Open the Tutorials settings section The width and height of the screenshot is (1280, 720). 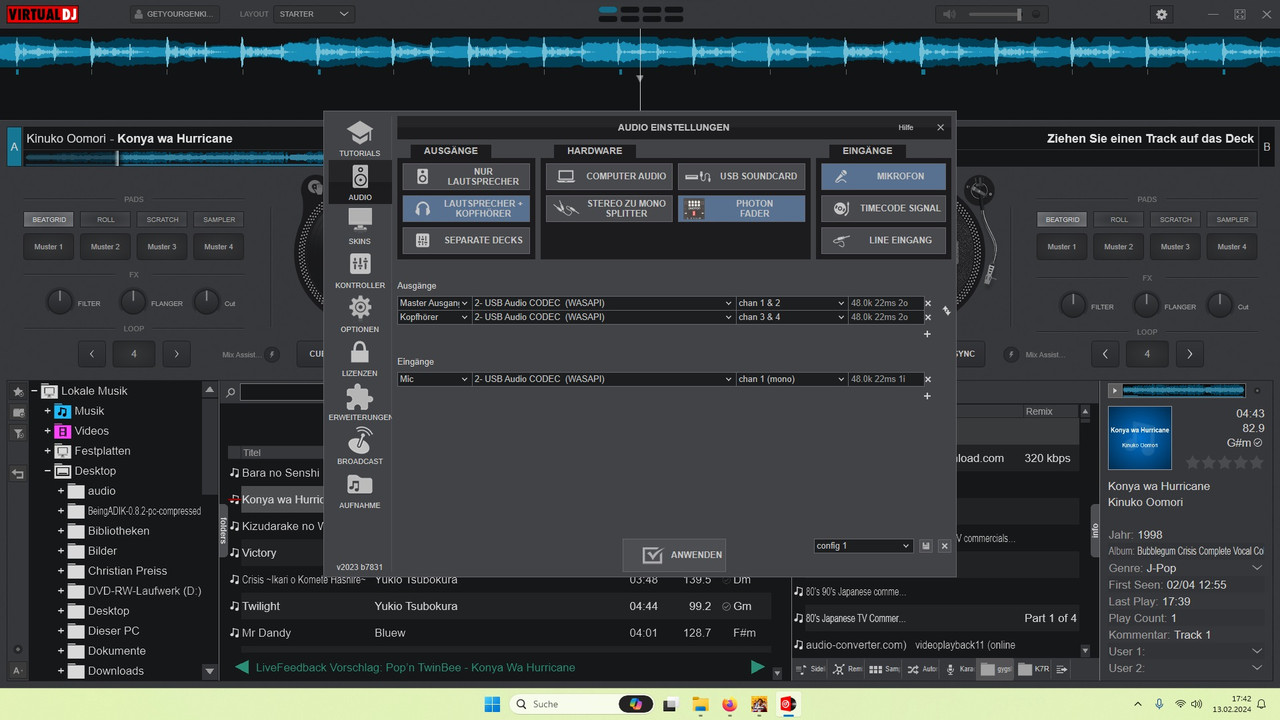(359, 139)
